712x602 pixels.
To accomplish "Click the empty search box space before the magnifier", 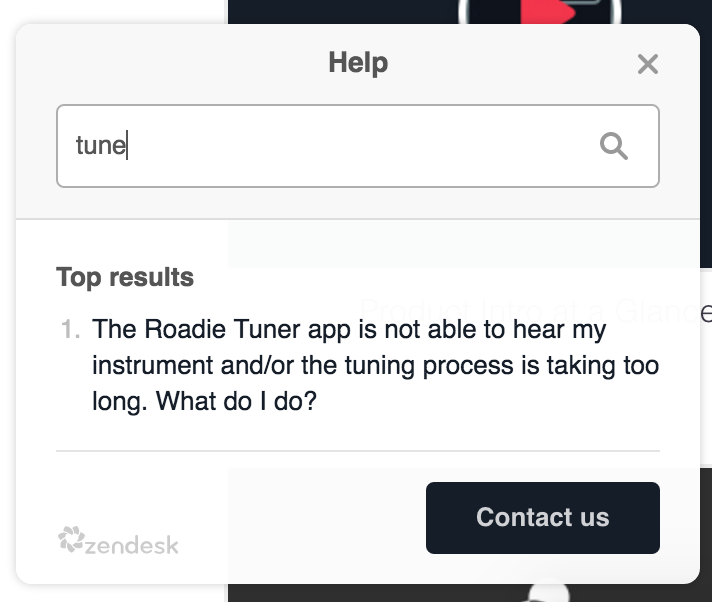I will tap(400, 146).
